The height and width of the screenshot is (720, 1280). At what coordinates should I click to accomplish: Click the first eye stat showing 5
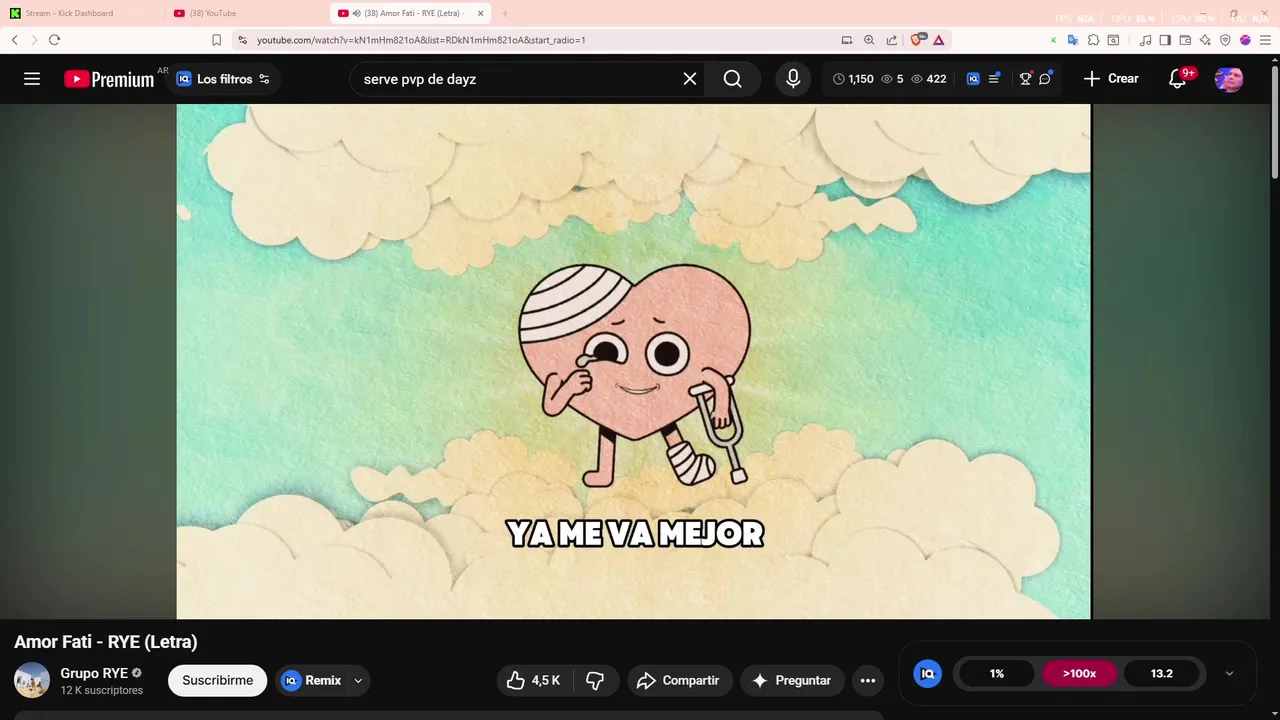[x=892, y=79]
